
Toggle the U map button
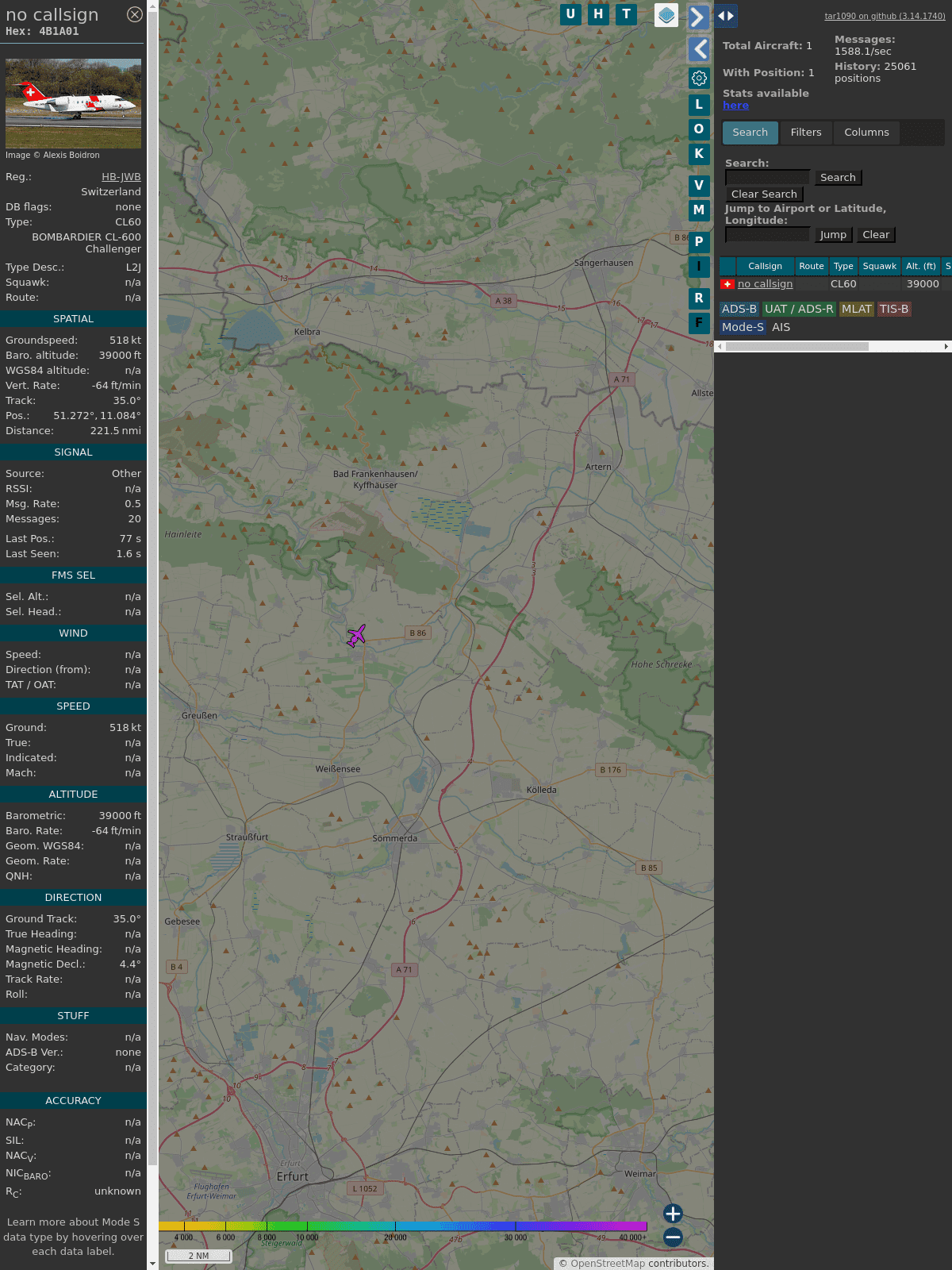click(x=570, y=14)
